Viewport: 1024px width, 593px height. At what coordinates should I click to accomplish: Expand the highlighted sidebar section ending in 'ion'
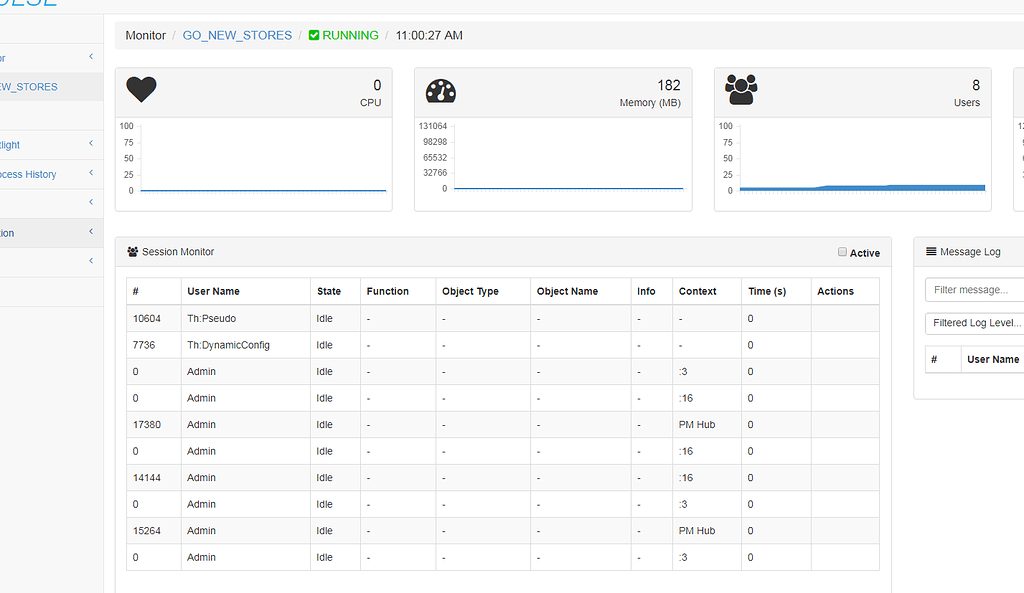[x=90, y=232]
